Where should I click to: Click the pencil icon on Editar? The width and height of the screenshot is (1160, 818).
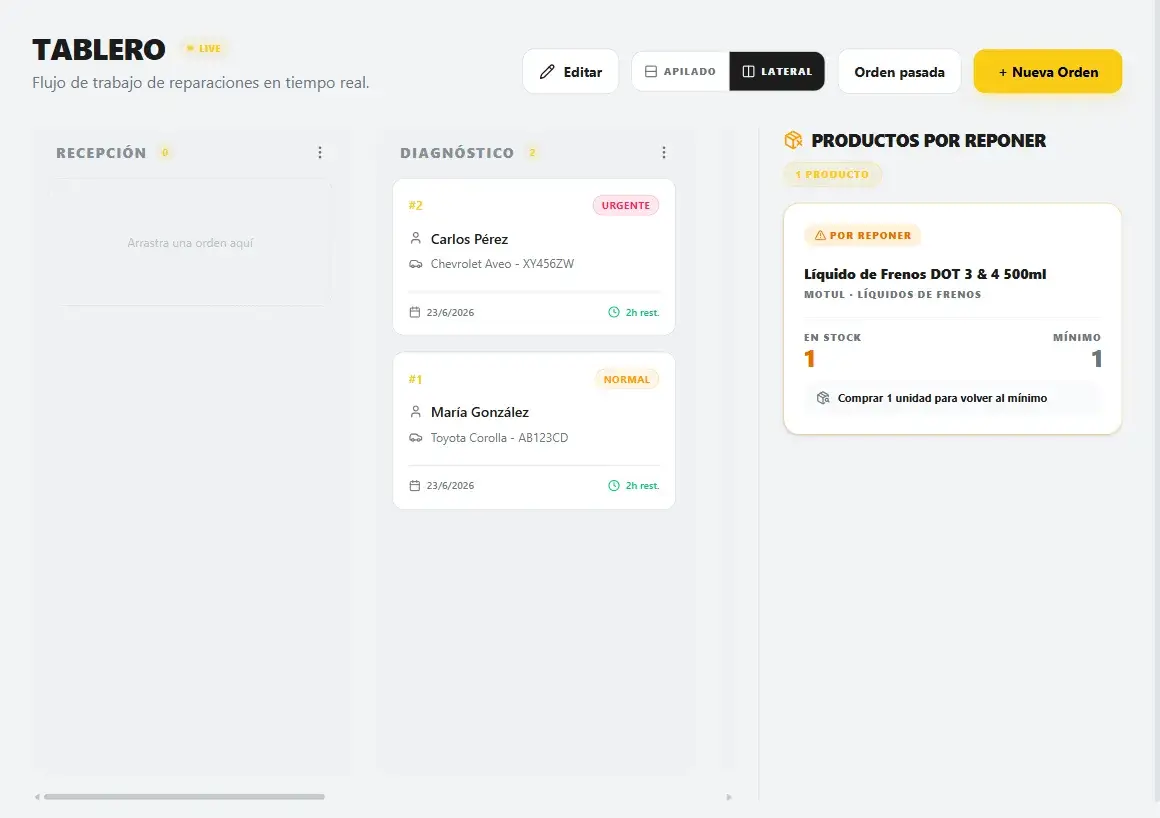(x=547, y=72)
